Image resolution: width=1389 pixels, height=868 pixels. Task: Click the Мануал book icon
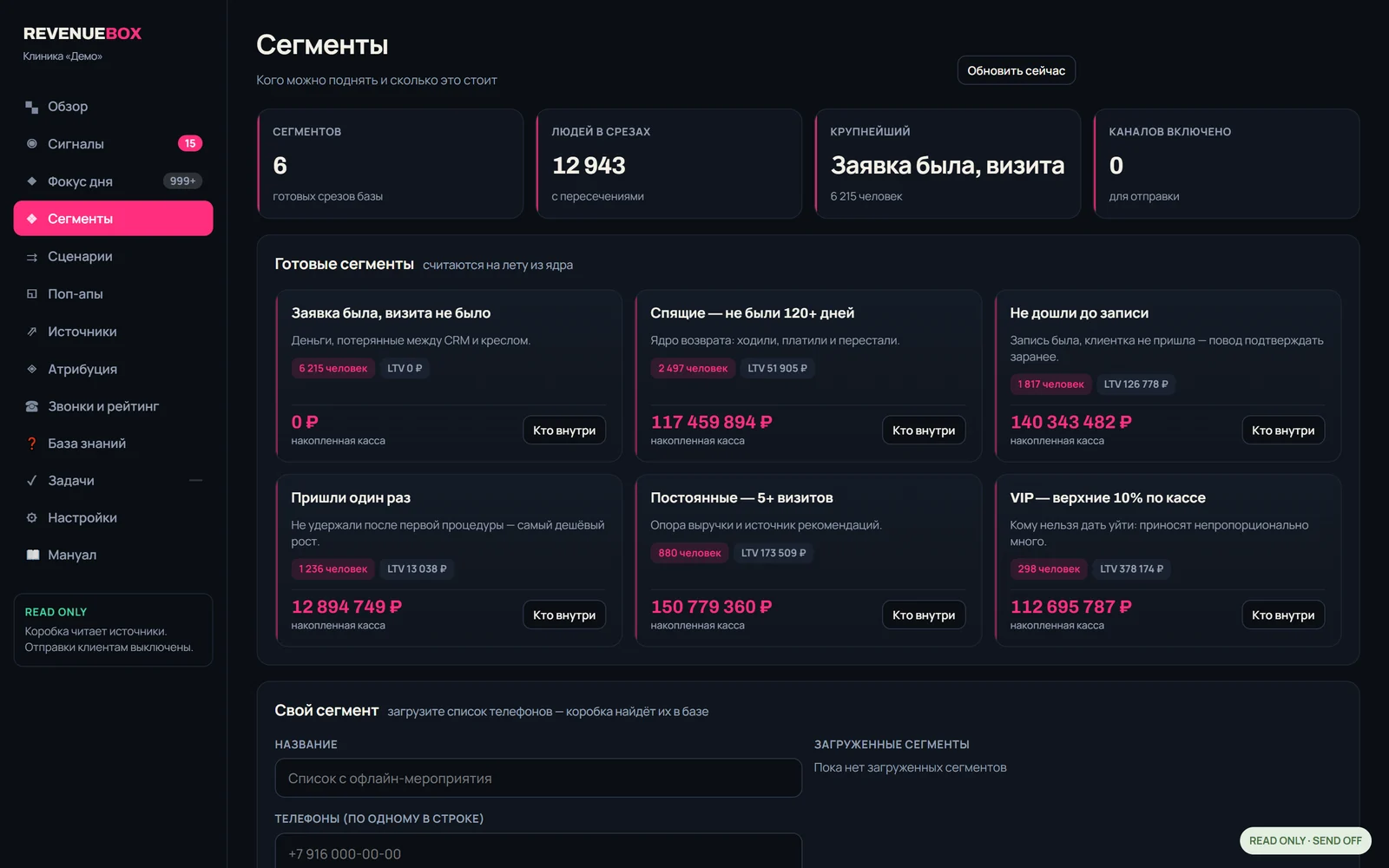[32, 555]
